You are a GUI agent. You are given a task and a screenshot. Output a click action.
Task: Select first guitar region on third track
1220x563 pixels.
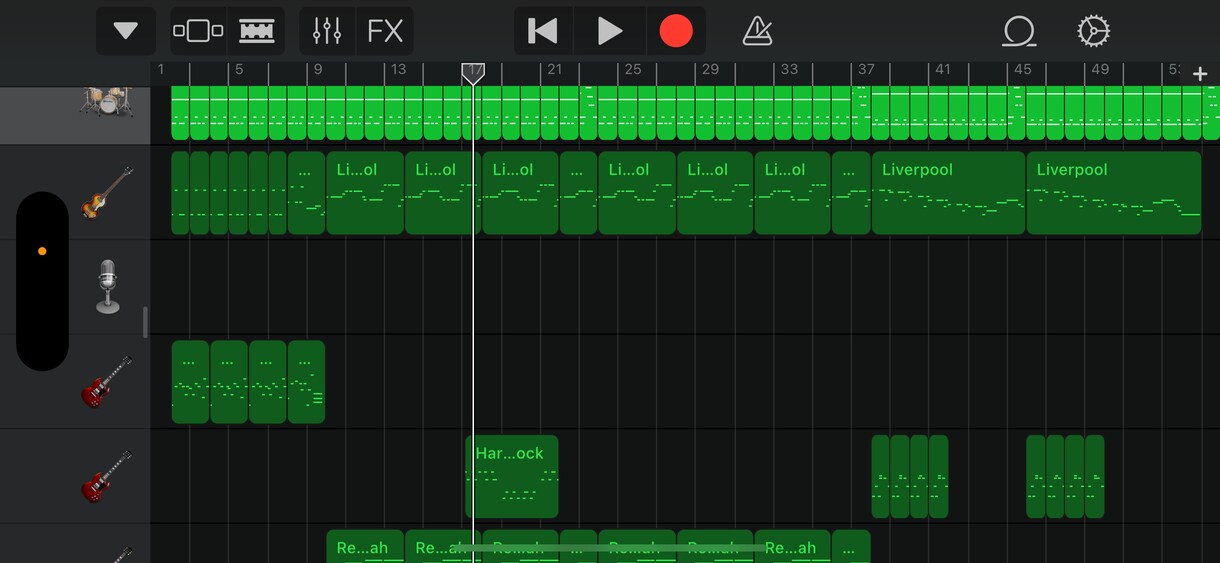(190, 382)
